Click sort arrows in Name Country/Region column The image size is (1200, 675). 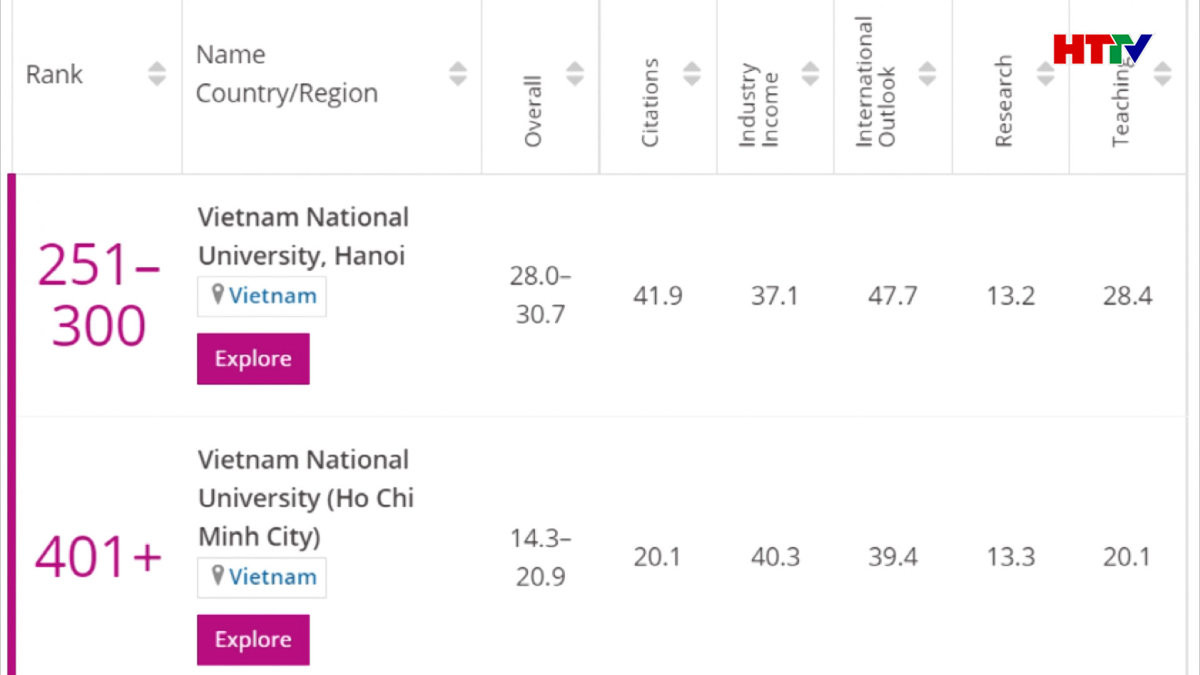458,74
